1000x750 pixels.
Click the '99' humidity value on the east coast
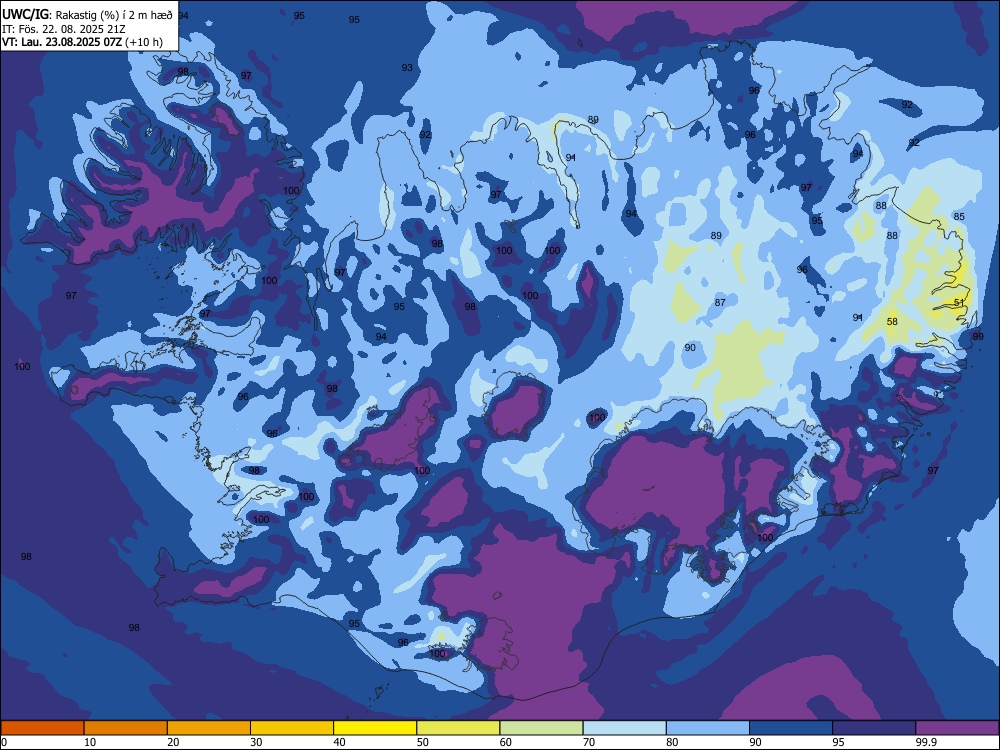coord(978,336)
